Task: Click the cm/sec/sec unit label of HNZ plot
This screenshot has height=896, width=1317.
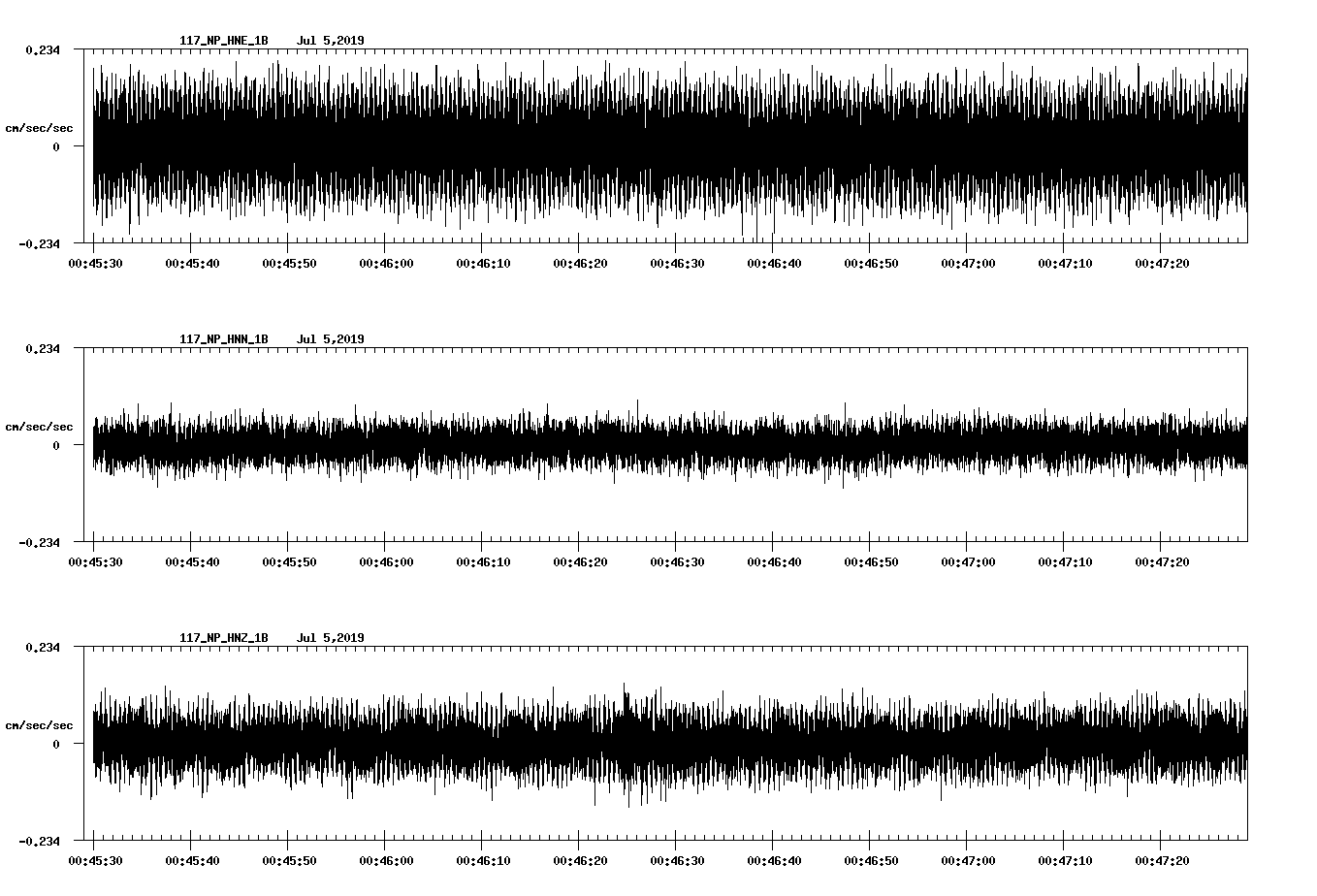Action: point(39,725)
